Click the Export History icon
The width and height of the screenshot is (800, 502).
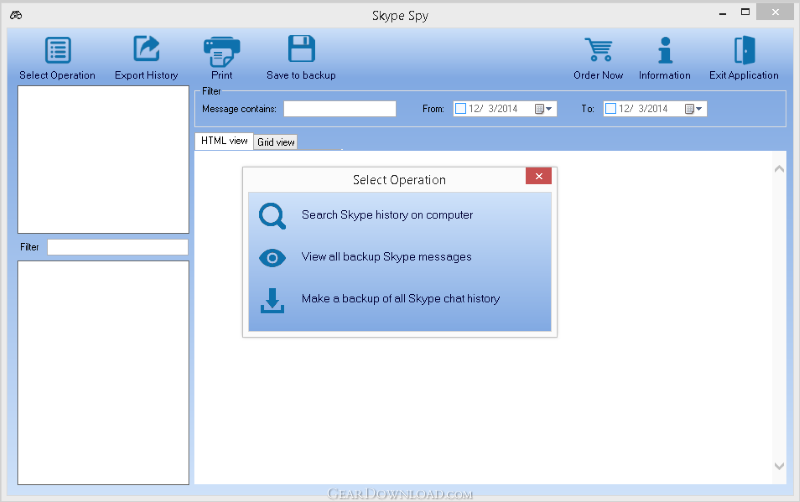(x=146, y=49)
